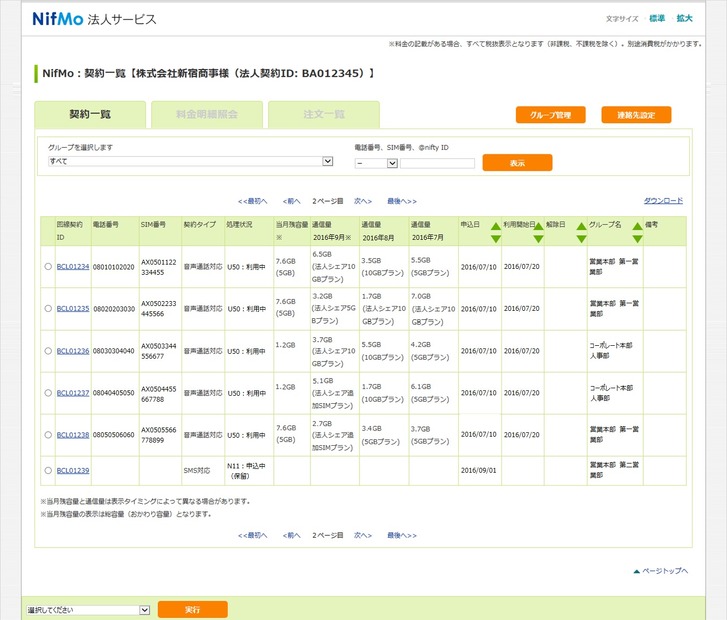Click SIM number AX0501122 334455 cell
This screenshot has width=727, height=620.
point(160,267)
